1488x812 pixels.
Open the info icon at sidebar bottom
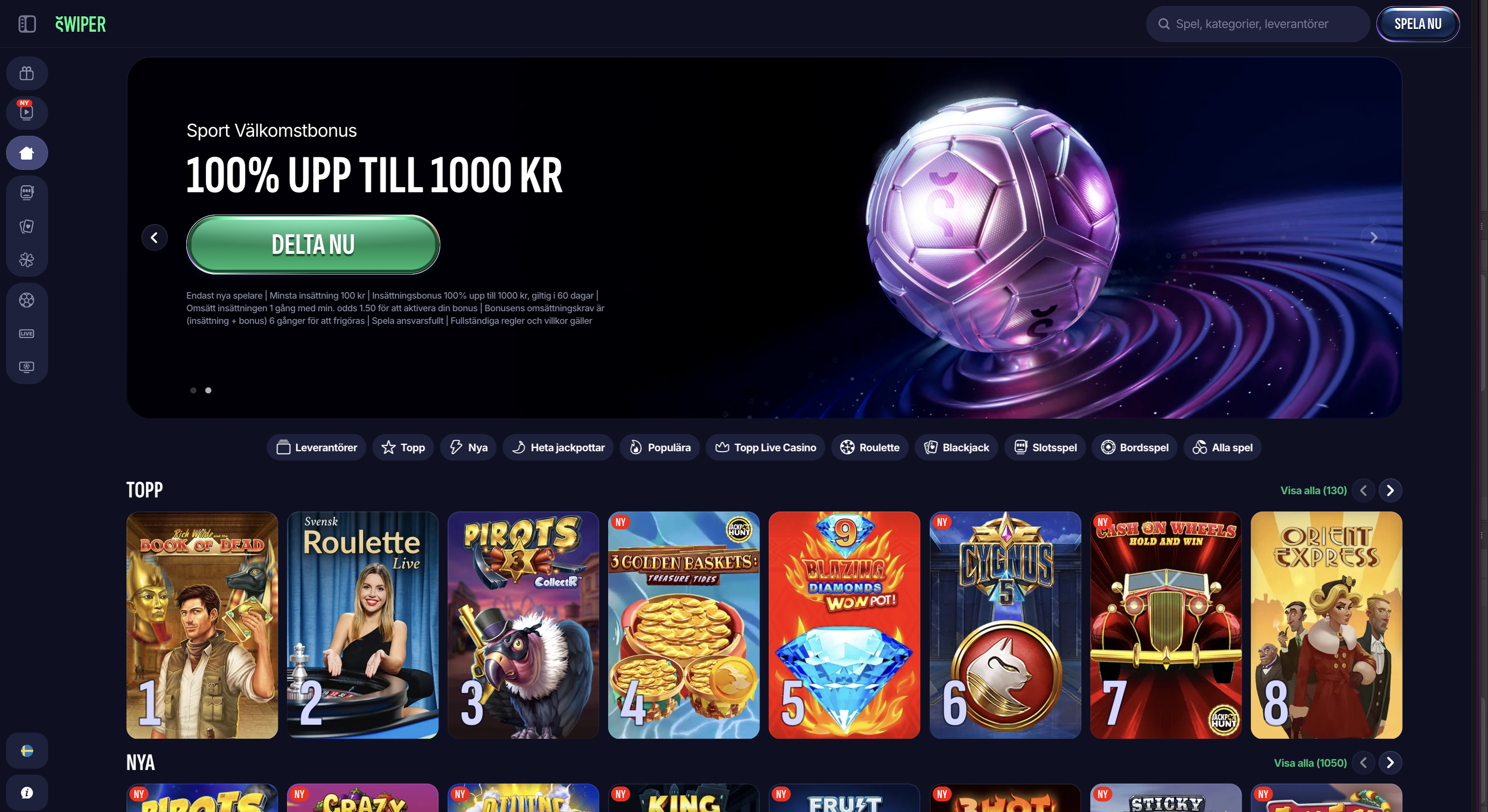27,792
